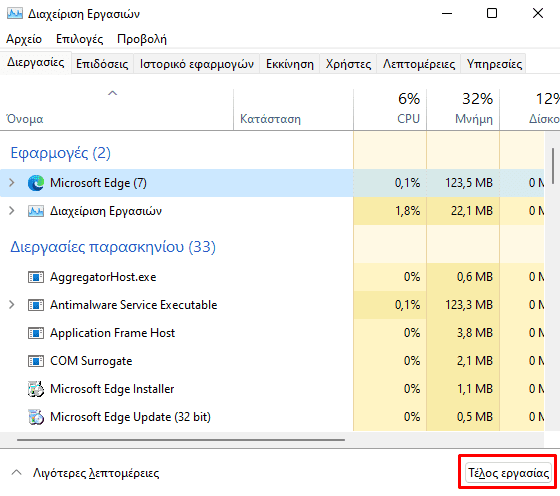Viewport: 560px width, 496px height.
Task: Select the COM Surrogate row name
Action: [91, 361]
